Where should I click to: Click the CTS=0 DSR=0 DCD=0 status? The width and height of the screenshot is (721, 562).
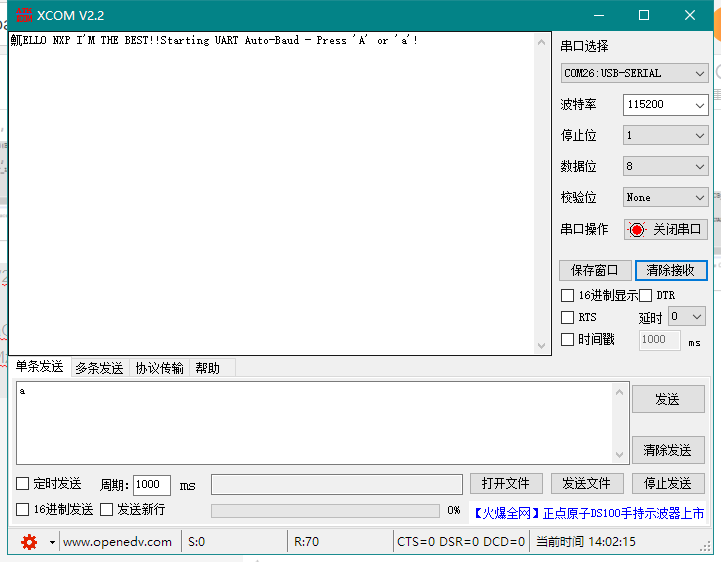(461, 542)
